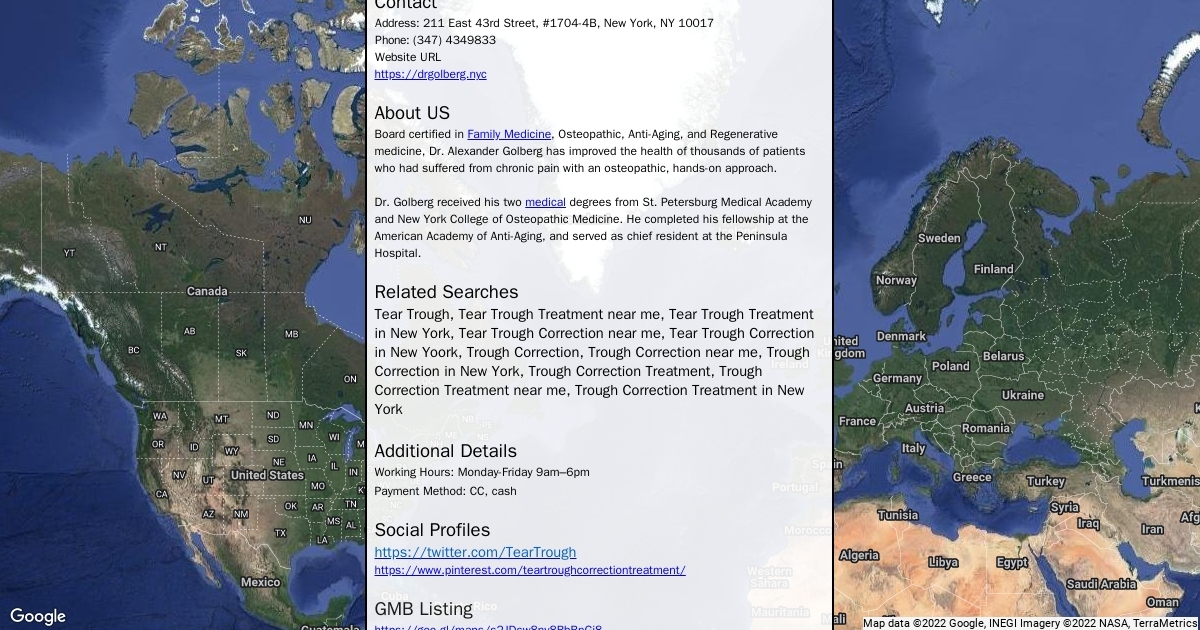1200x630 pixels.
Task: Open the Pinterest profile link
Action: click(529, 570)
